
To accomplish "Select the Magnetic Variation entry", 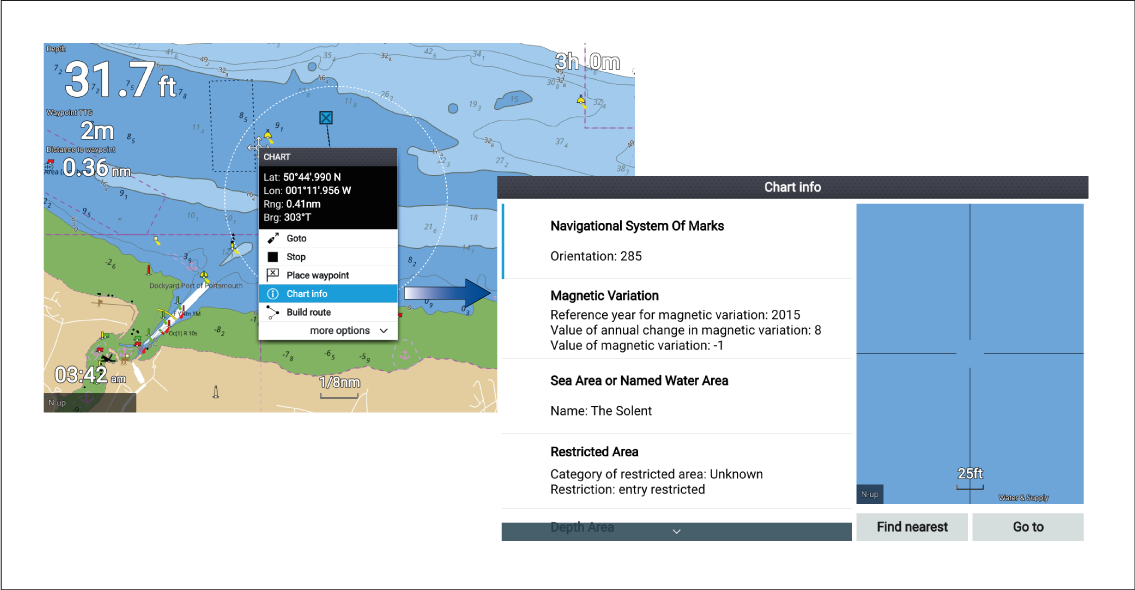I will (677, 319).
